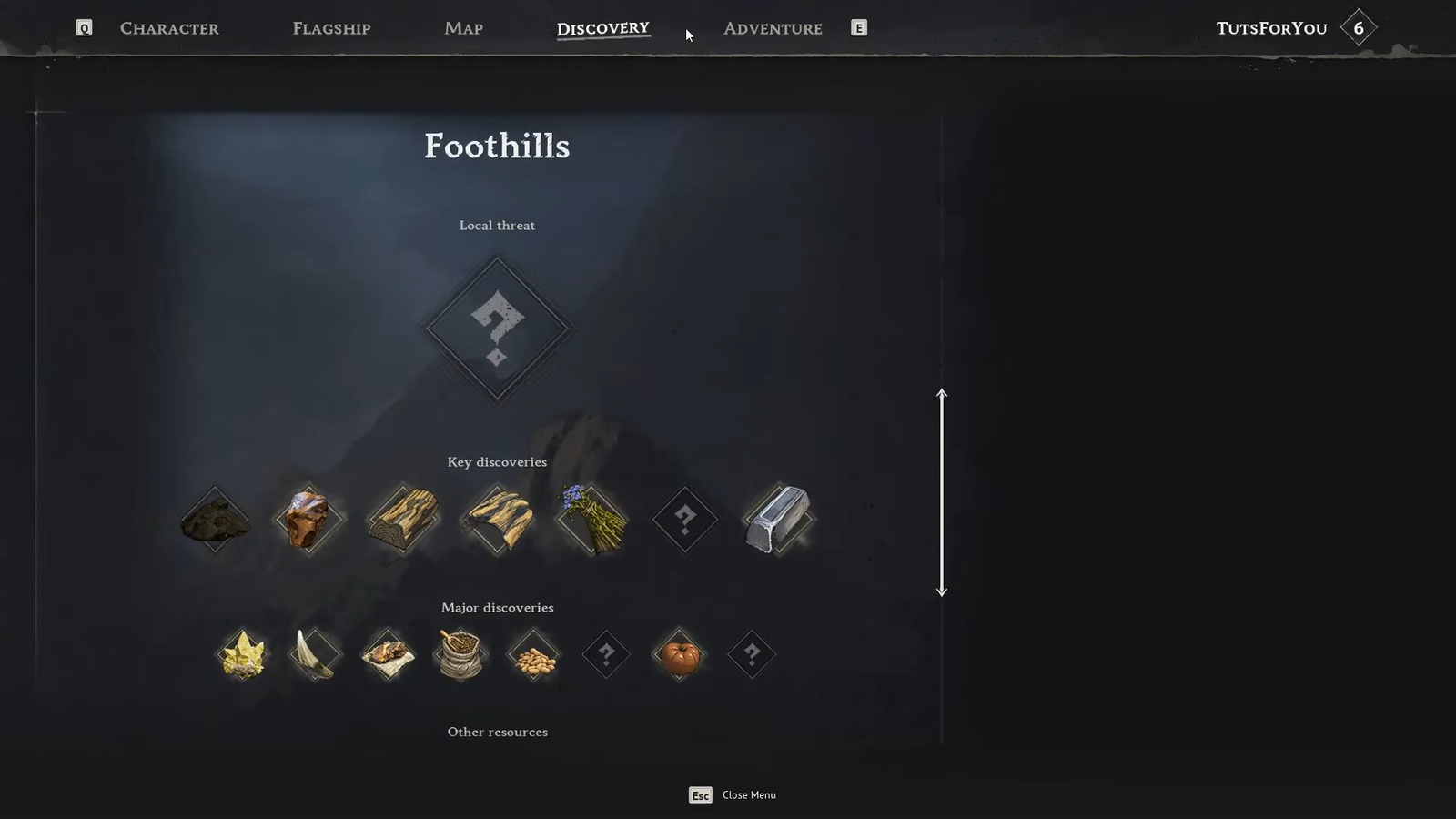
Task: Select the metal ingot key discovery
Action: [778, 520]
